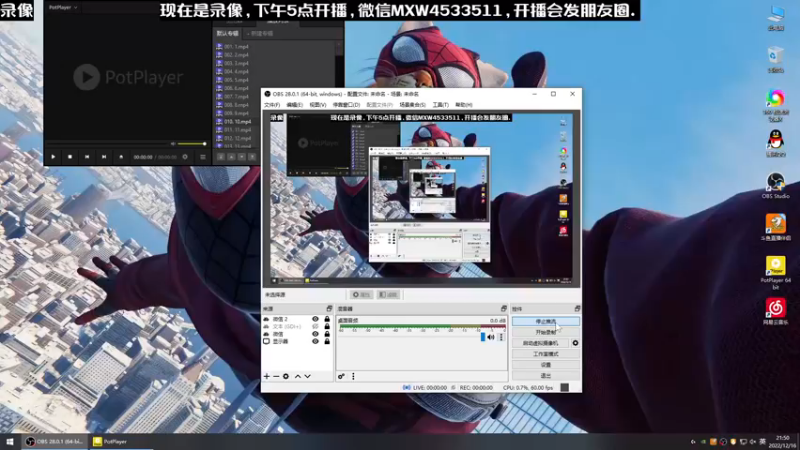Open the PotPlayer title dropdown menu

coord(63,8)
